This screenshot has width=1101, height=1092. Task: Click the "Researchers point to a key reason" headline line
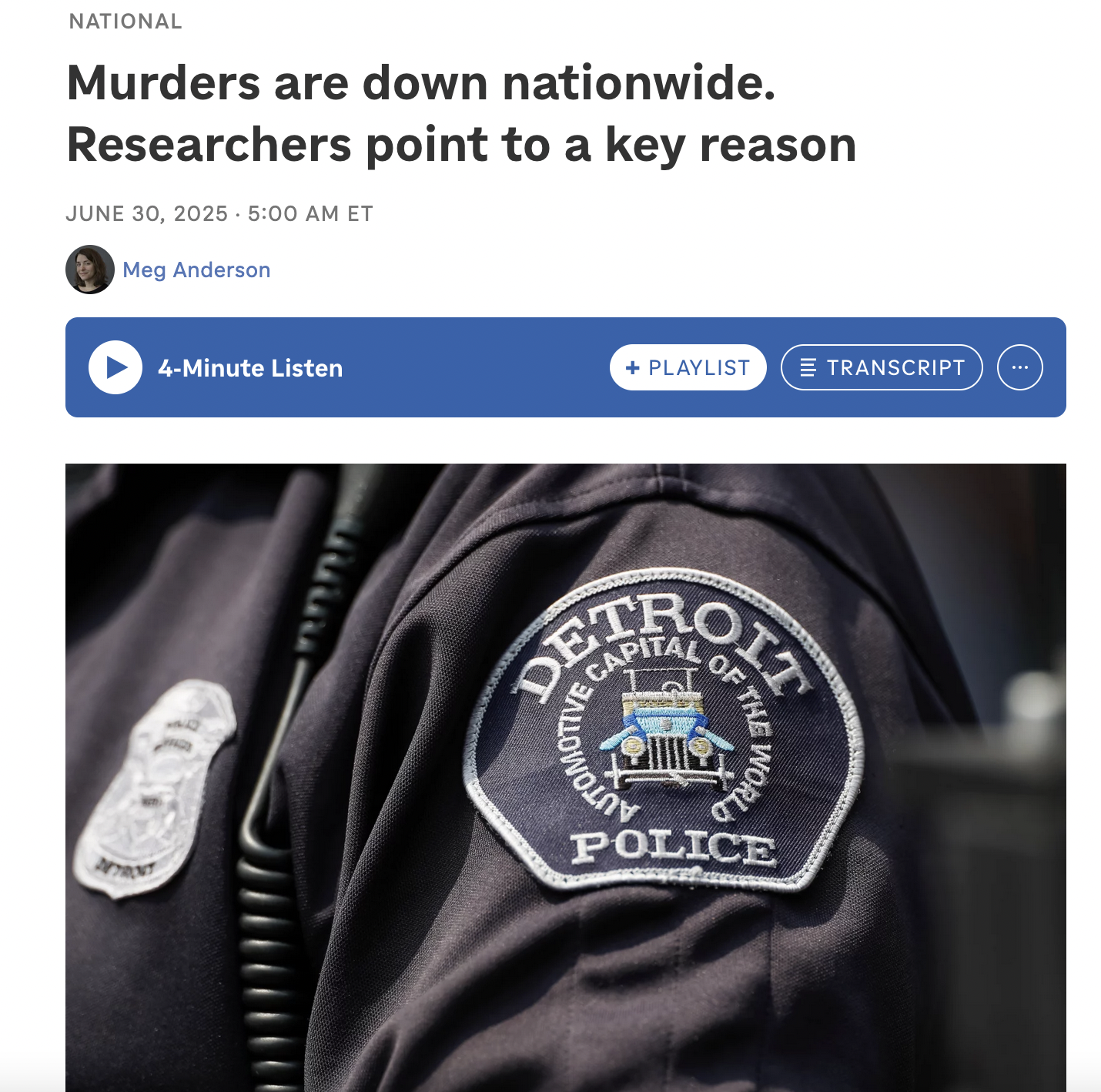point(461,145)
